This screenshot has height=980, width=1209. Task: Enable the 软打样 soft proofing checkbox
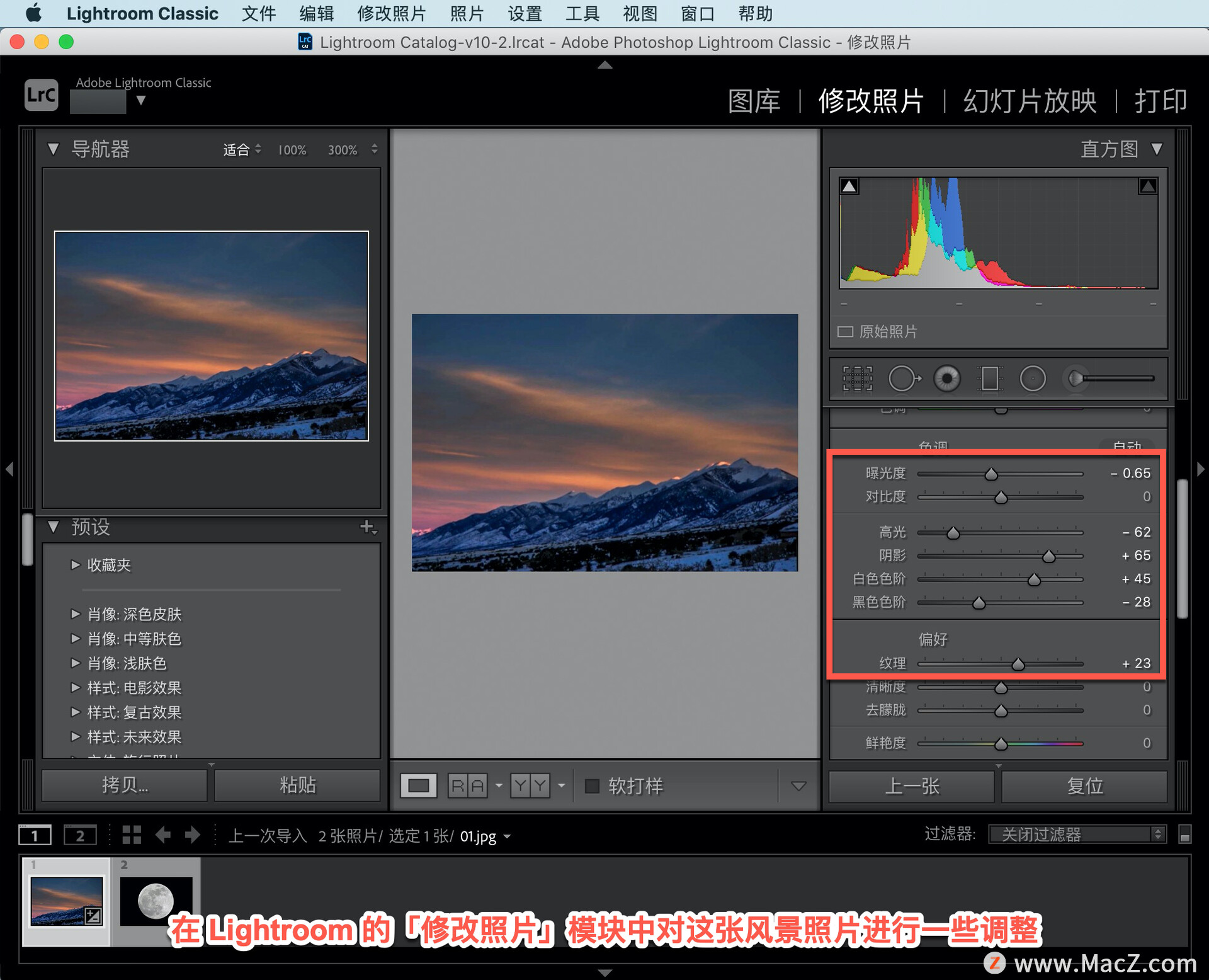click(592, 785)
